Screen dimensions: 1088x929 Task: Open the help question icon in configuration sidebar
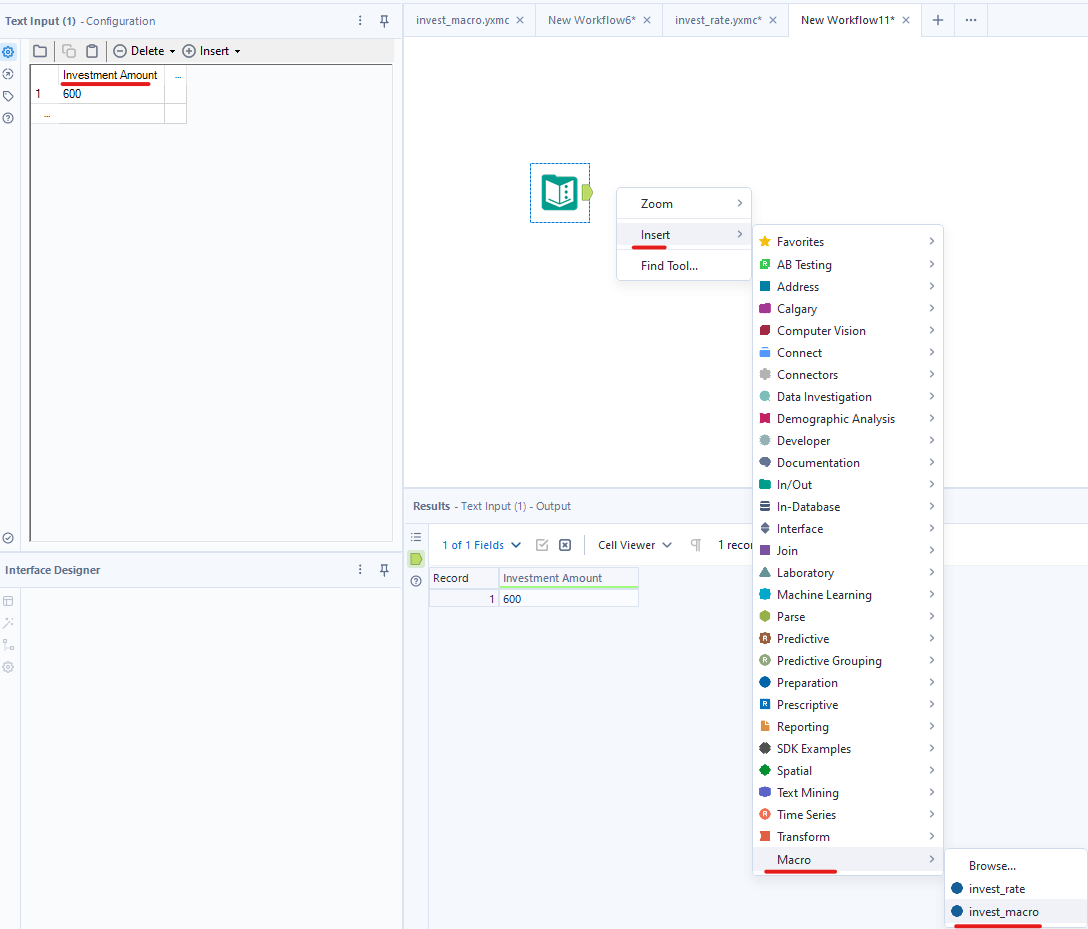[x=8, y=118]
